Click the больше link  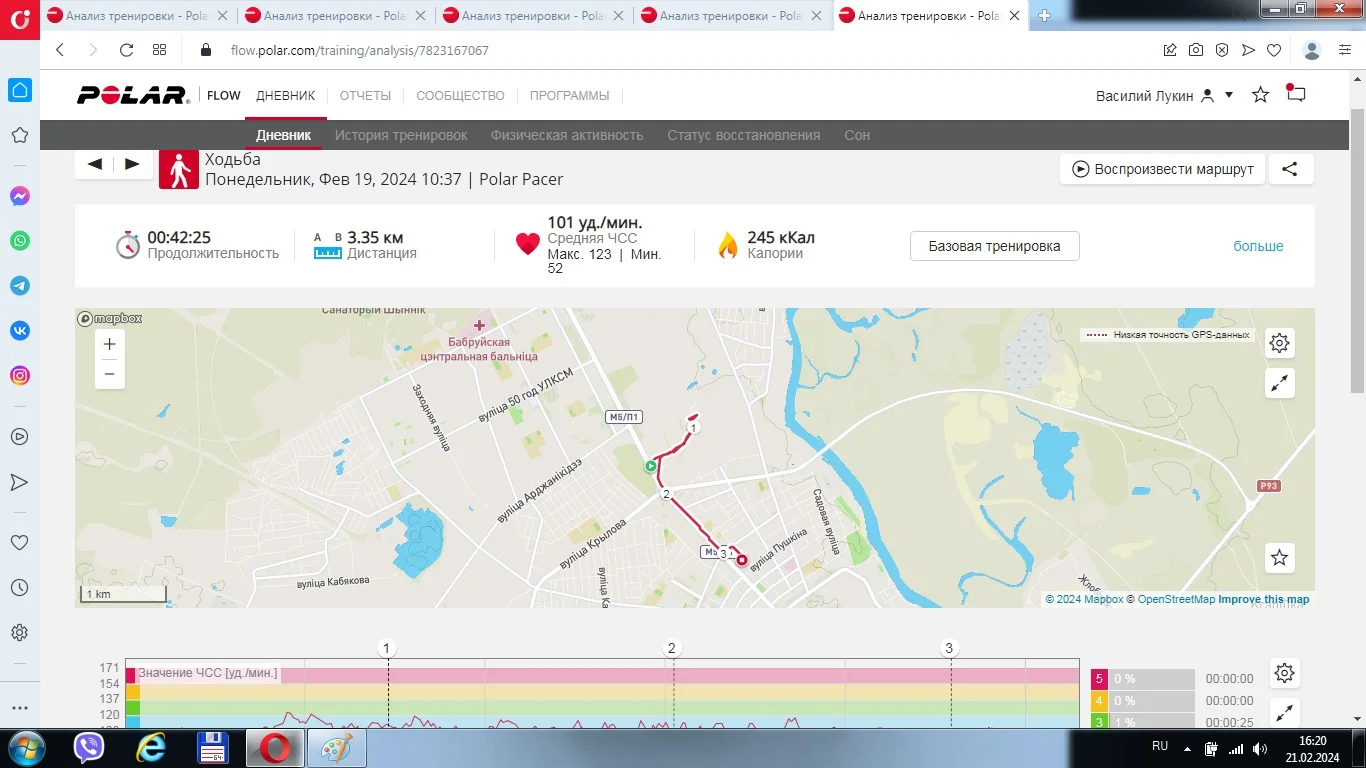(x=1258, y=246)
